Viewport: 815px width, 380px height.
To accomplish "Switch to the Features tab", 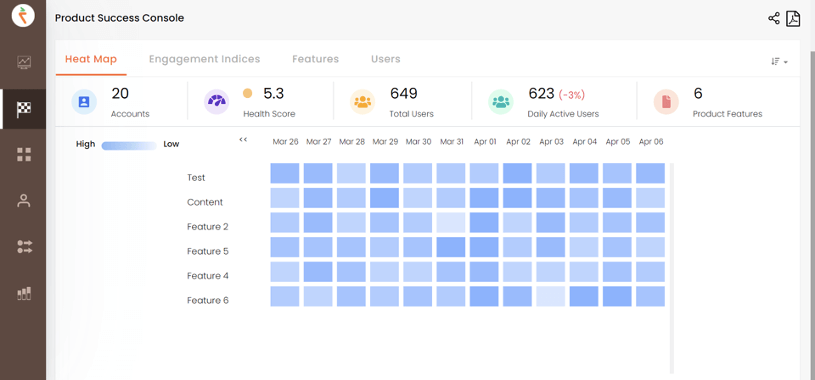I will click(316, 59).
